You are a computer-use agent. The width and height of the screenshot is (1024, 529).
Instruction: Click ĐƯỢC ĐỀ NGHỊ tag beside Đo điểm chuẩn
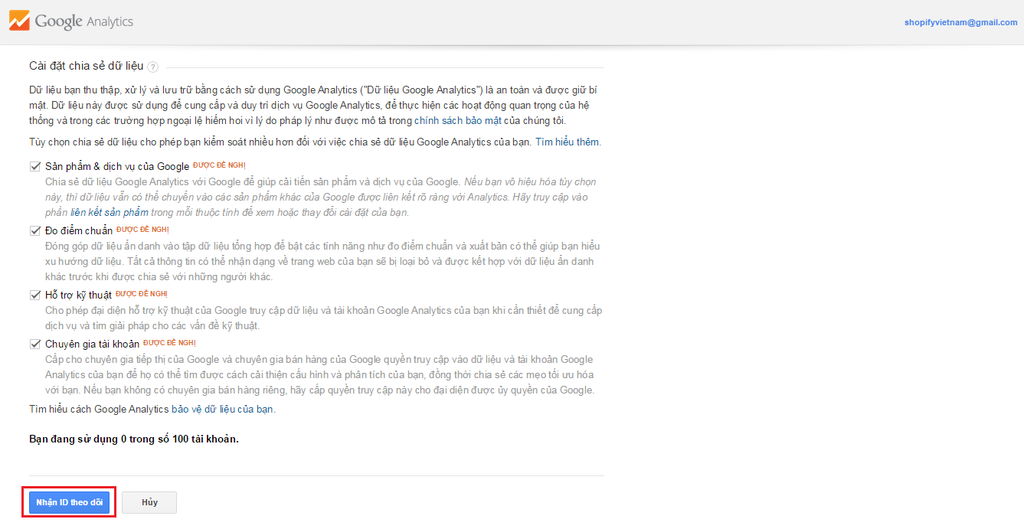pyautogui.click(x=142, y=230)
